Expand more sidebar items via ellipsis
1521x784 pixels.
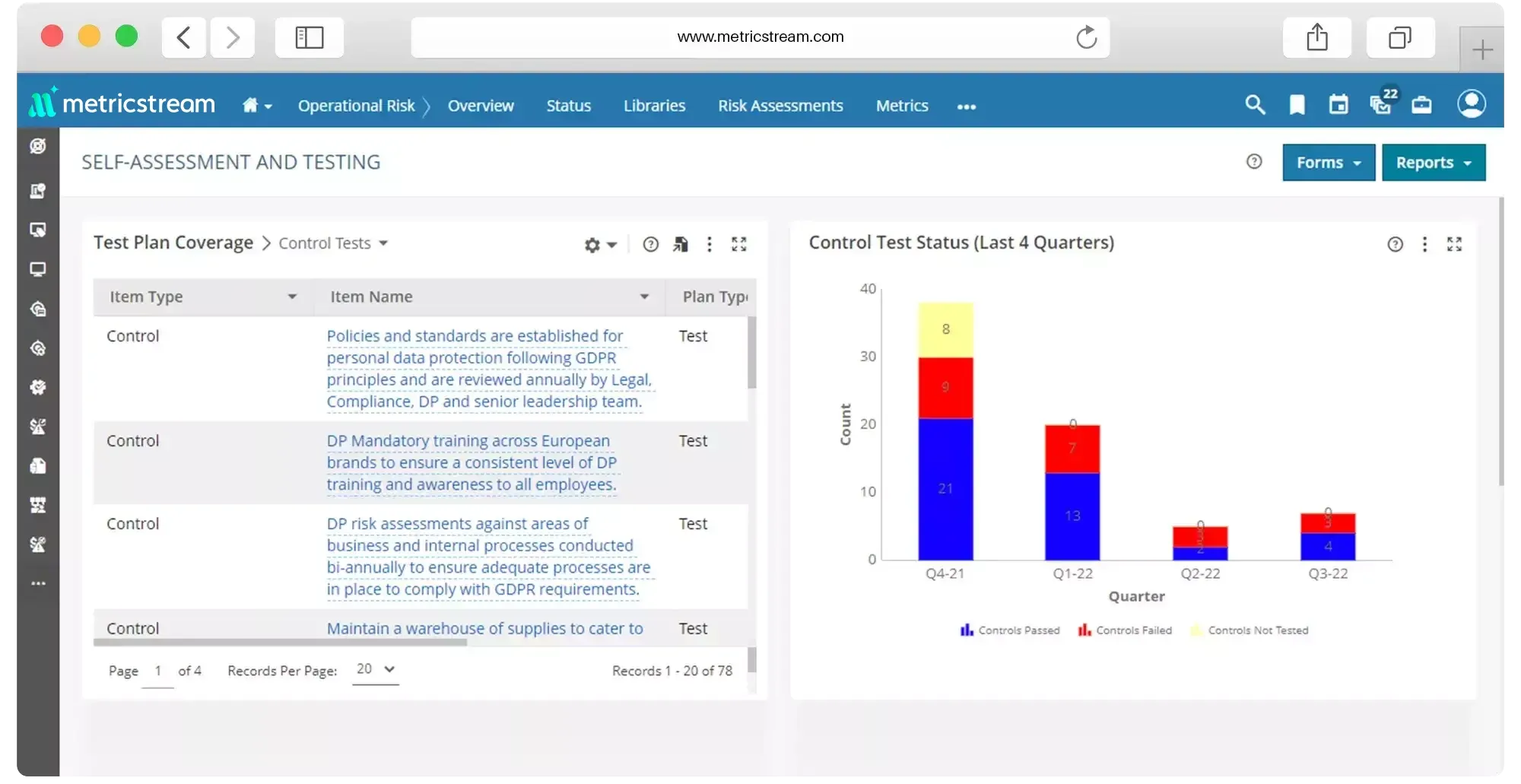click(38, 583)
